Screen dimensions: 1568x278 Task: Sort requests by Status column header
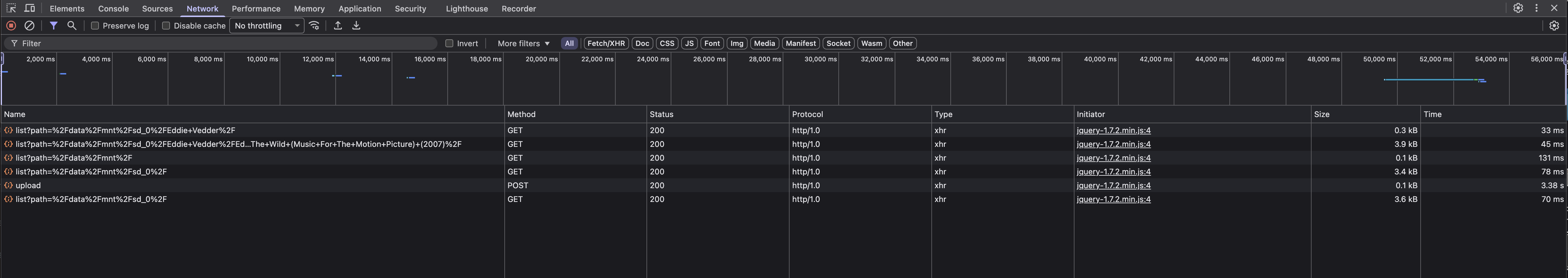(x=718, y=114)
